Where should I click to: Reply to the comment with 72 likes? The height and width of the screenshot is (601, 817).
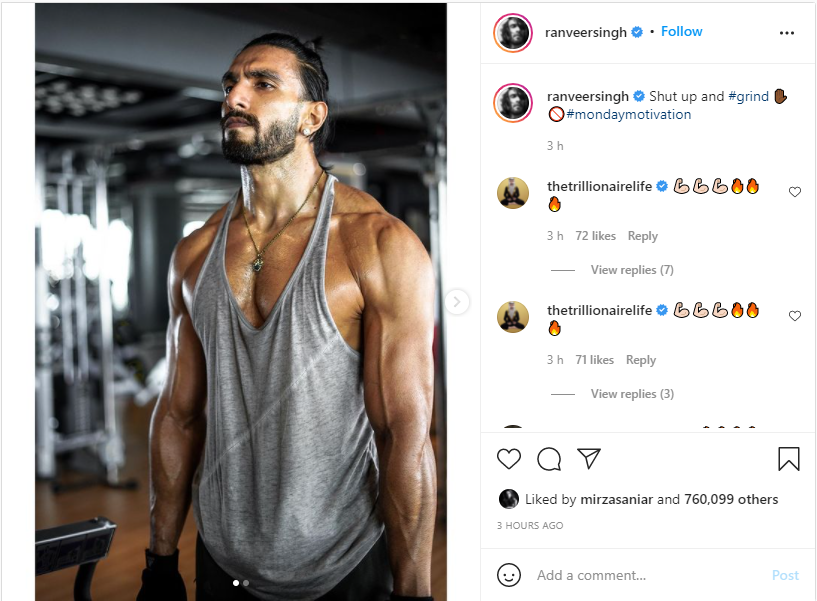tap(642, 236)
